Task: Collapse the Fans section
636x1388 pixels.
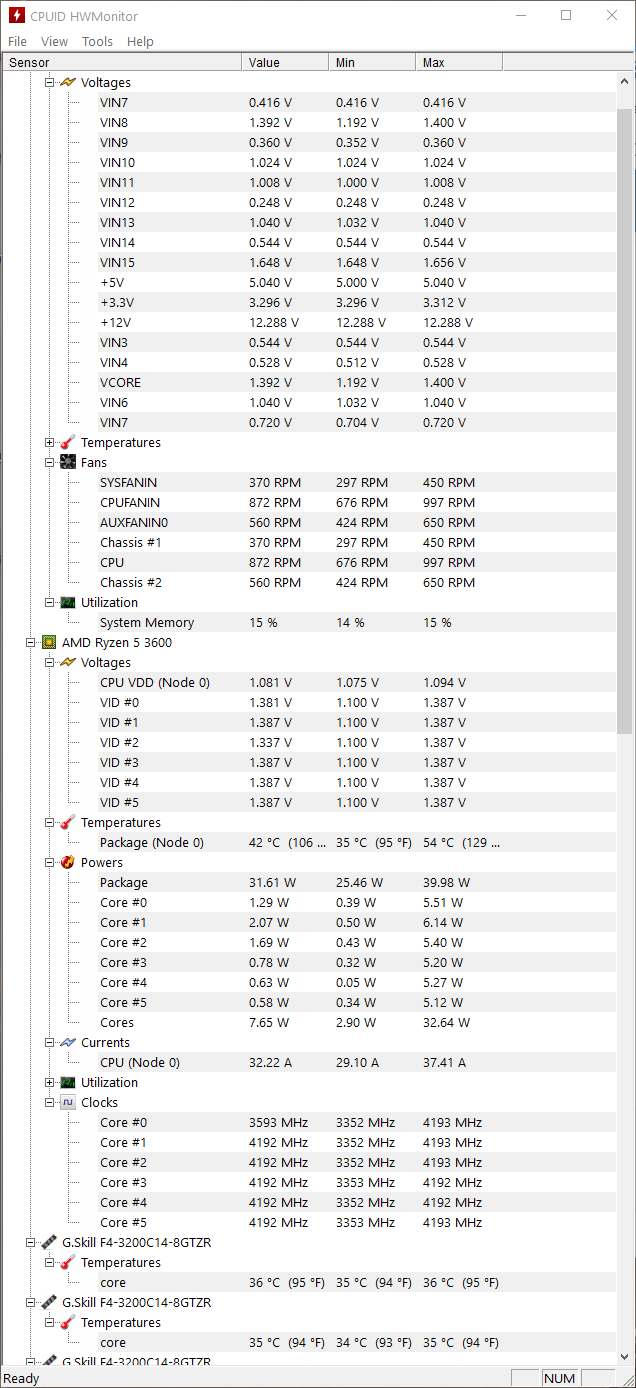Action: tap(50, 462)
